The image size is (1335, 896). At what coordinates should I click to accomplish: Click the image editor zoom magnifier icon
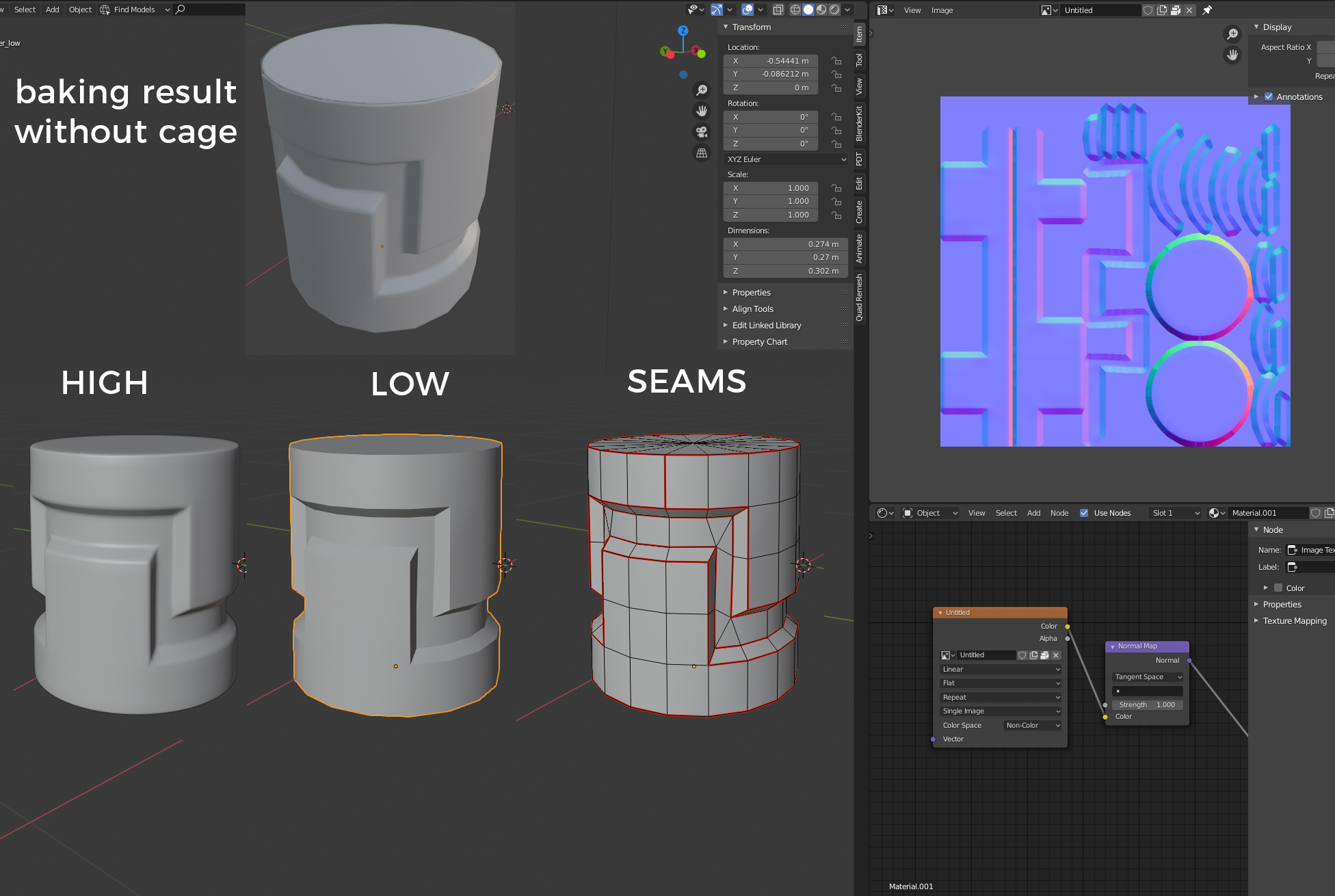[1232, 34]
